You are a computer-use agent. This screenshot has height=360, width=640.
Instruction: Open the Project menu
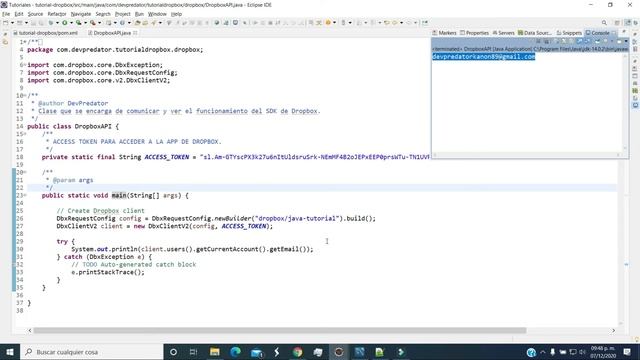(x=122, y=14)
